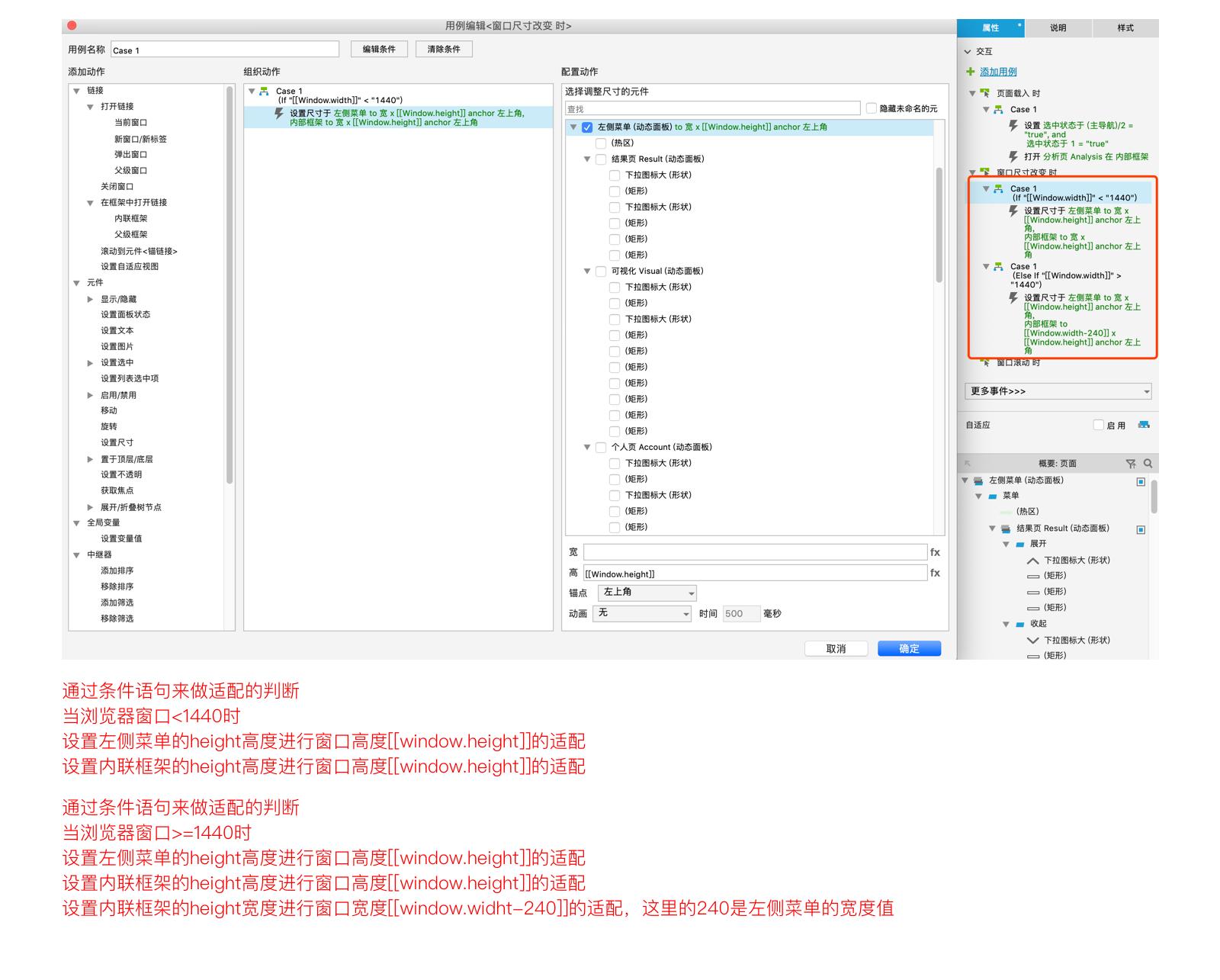Click the 高 [[Window.height]] input field
Screen dimensions: 1220x980
(x=755, y=574)
